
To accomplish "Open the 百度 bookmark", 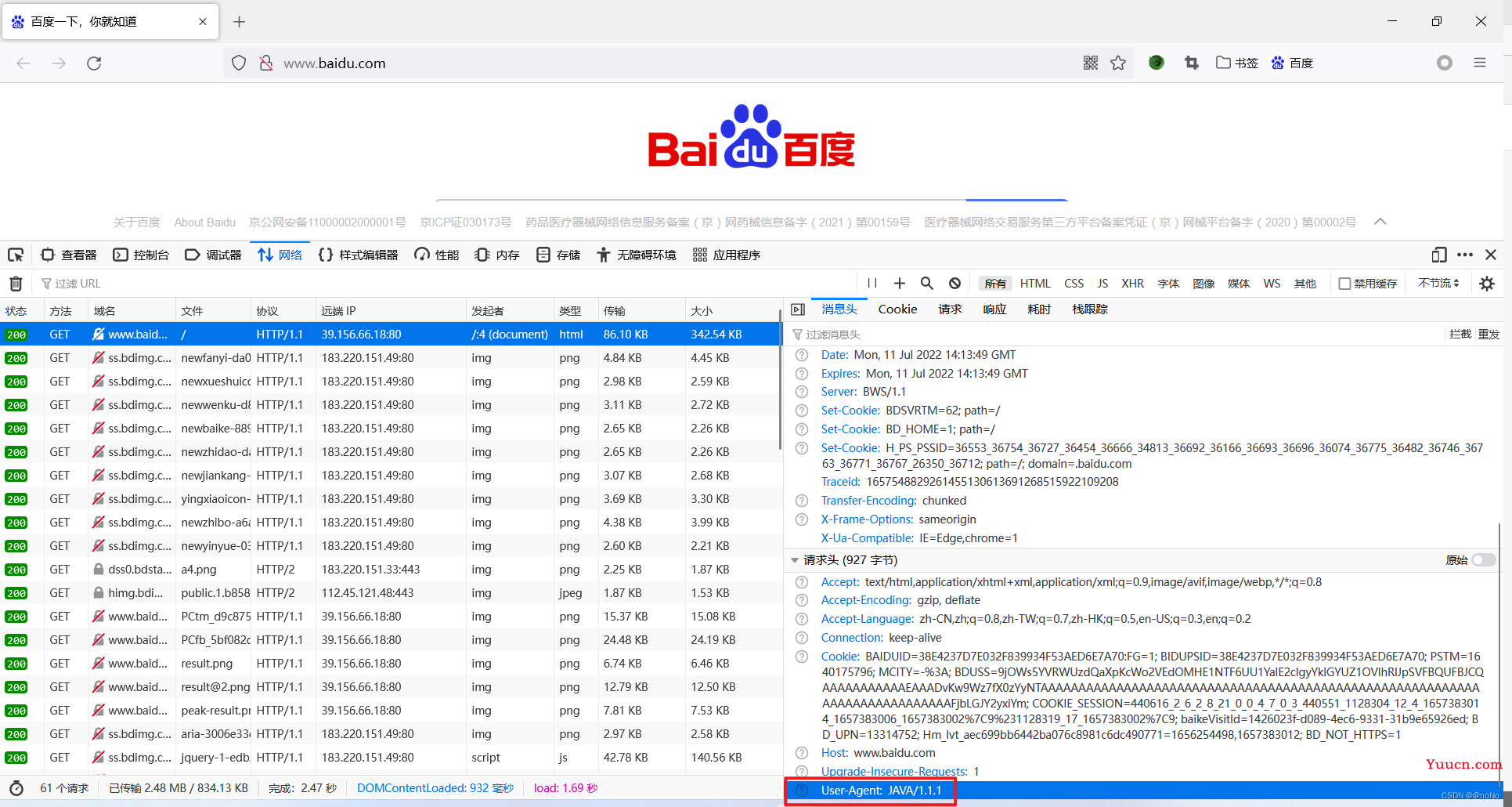I will click(1292, 63).
